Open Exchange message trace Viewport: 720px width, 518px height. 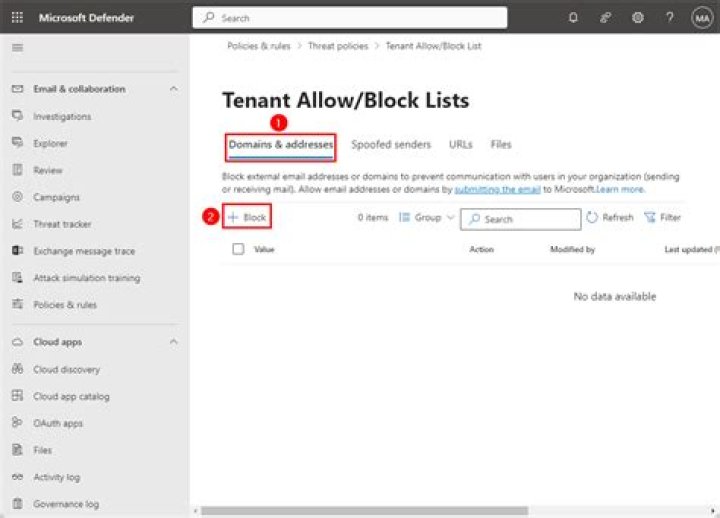tap(84, 251)
